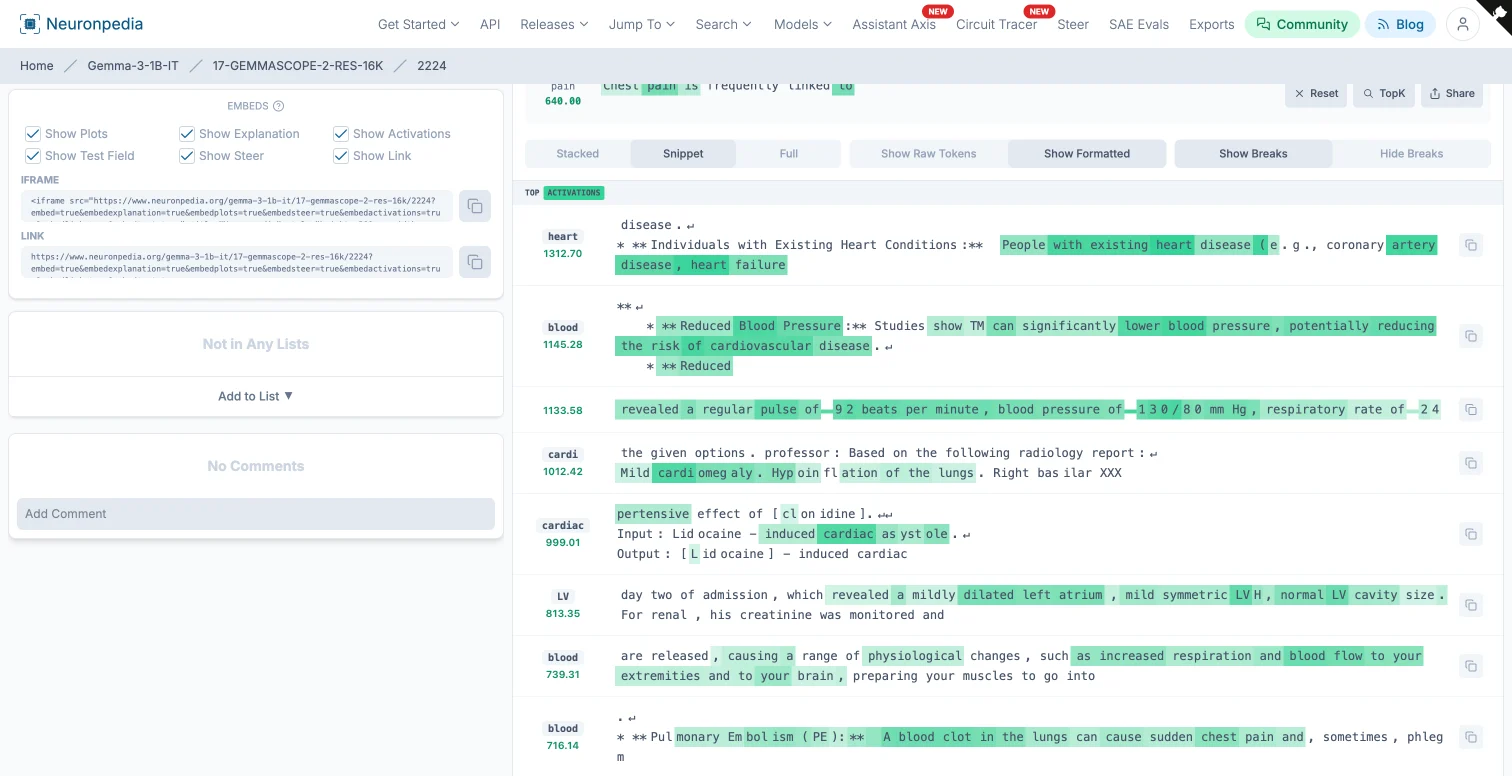Open Gemma-3-1B-IT breadcrumb link
The image size is (1512, 776).
[x=133, y=66]
